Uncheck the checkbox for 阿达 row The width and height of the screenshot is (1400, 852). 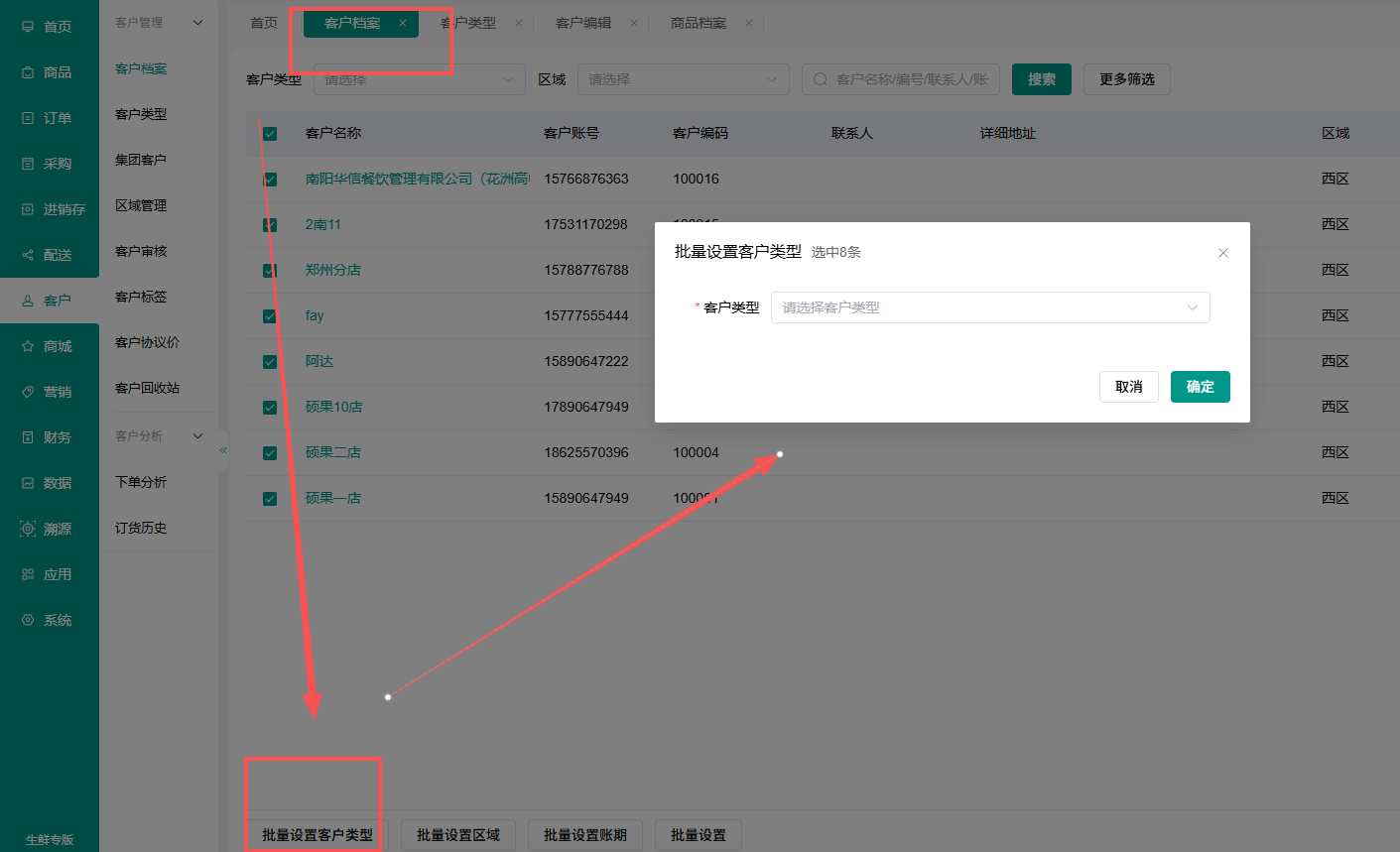tap(270, 362)
